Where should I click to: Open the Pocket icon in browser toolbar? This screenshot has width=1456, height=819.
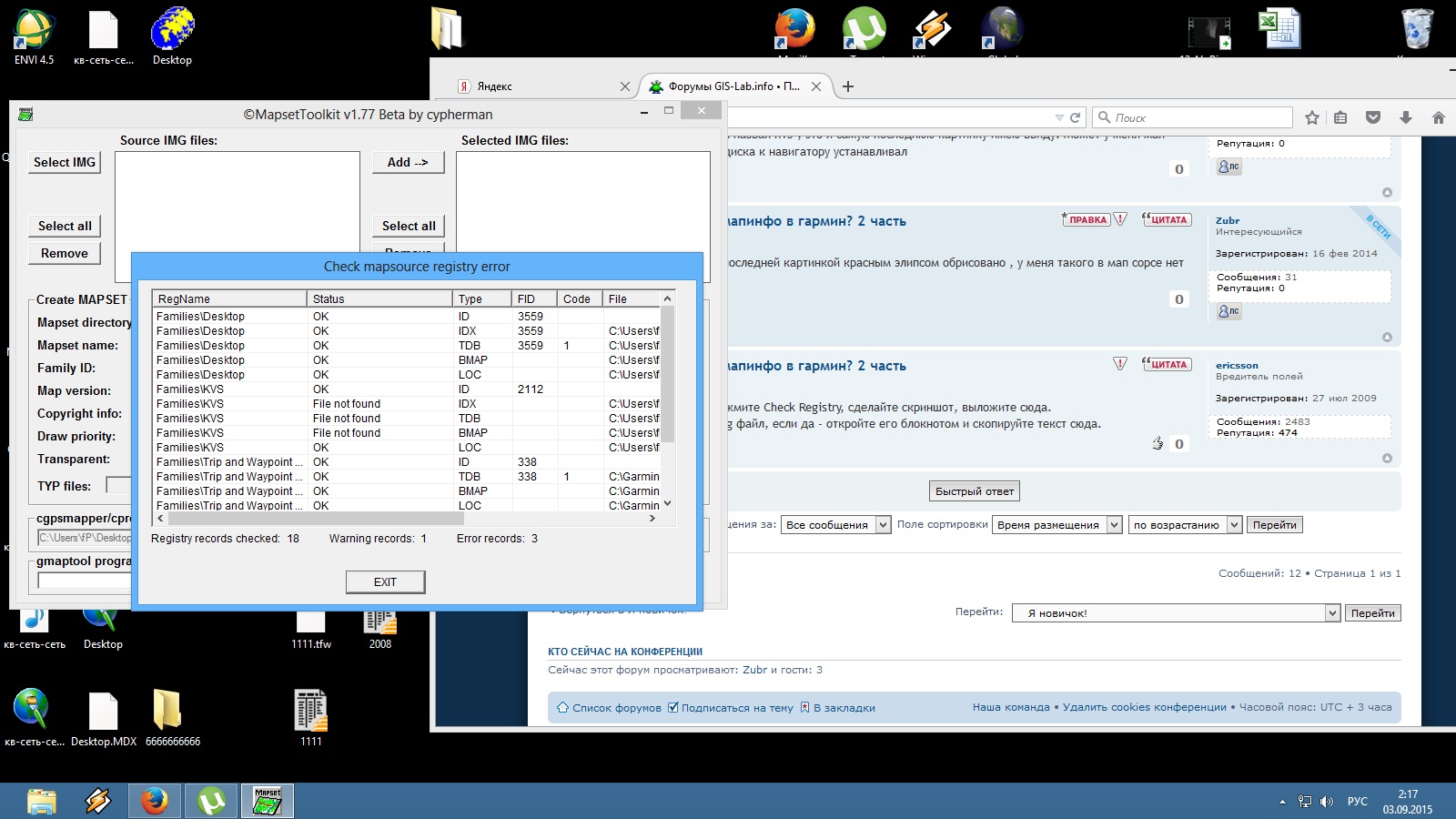tap(1373, 117)
